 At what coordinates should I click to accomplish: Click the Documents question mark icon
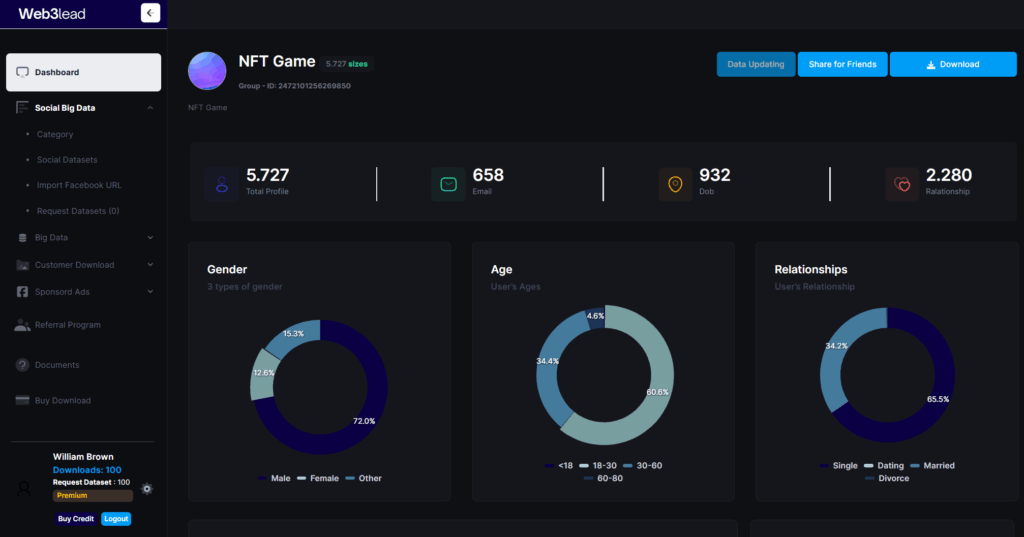22,365
